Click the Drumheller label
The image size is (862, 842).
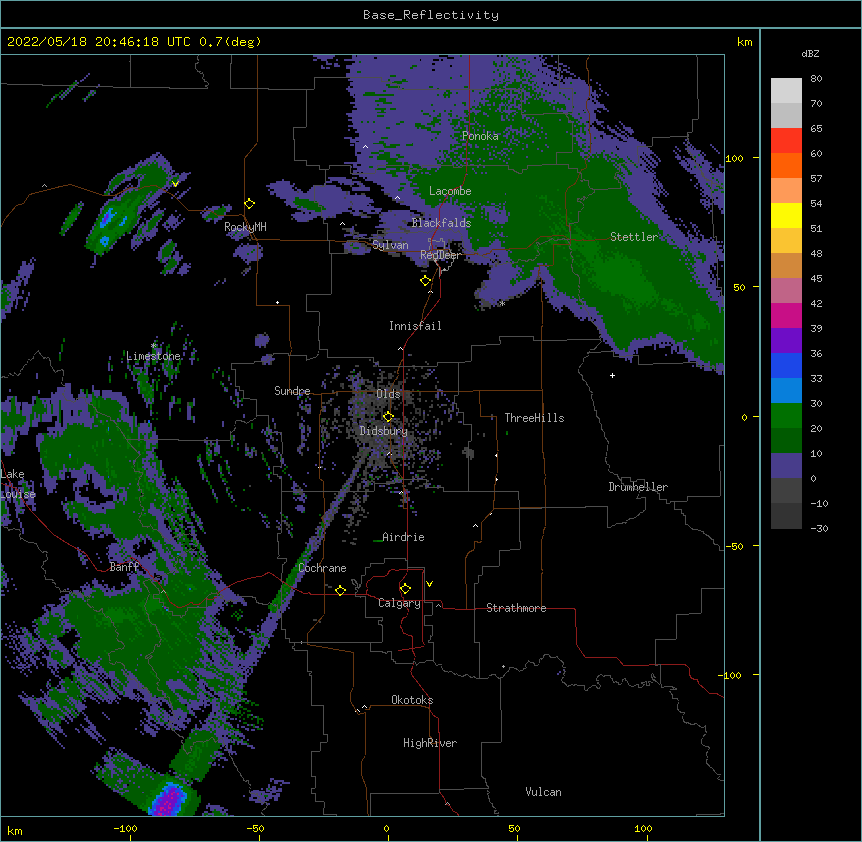(638, 487)
